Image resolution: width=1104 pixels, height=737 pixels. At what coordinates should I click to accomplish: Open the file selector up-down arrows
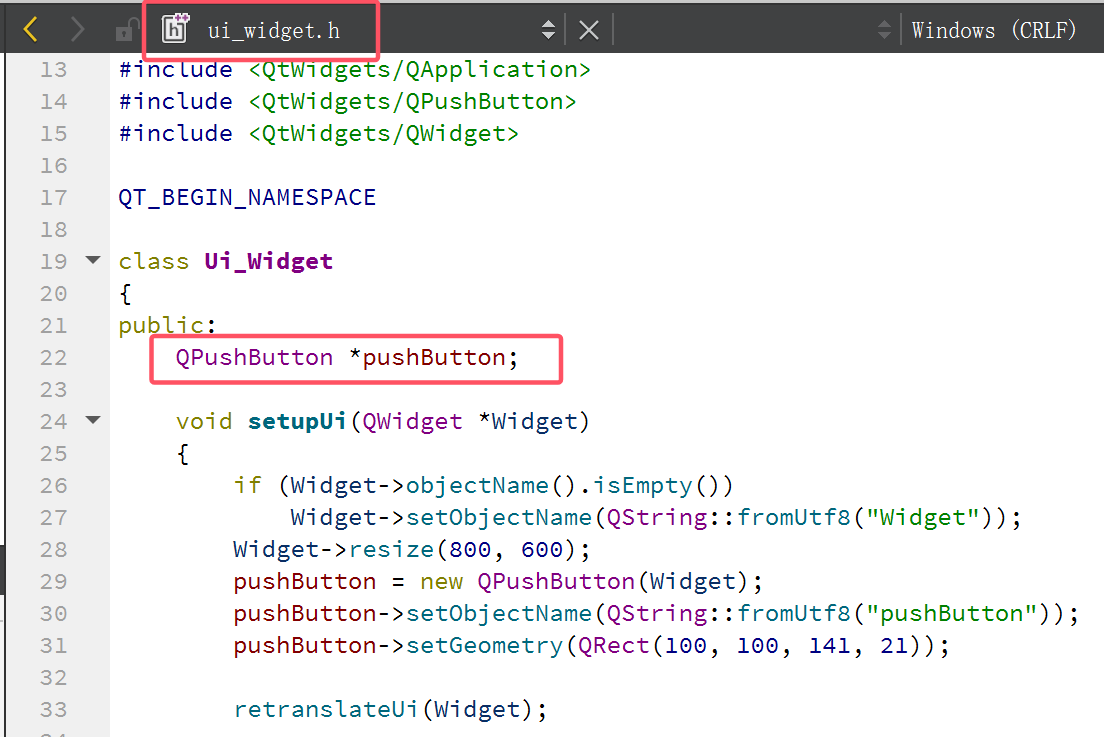click(548, 30)
